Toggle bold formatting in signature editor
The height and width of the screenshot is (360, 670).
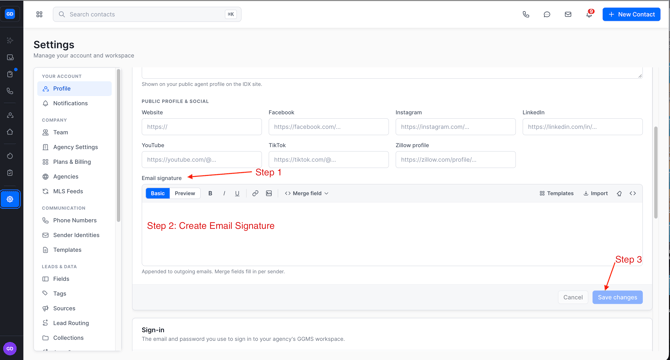(x=210, y=193)
